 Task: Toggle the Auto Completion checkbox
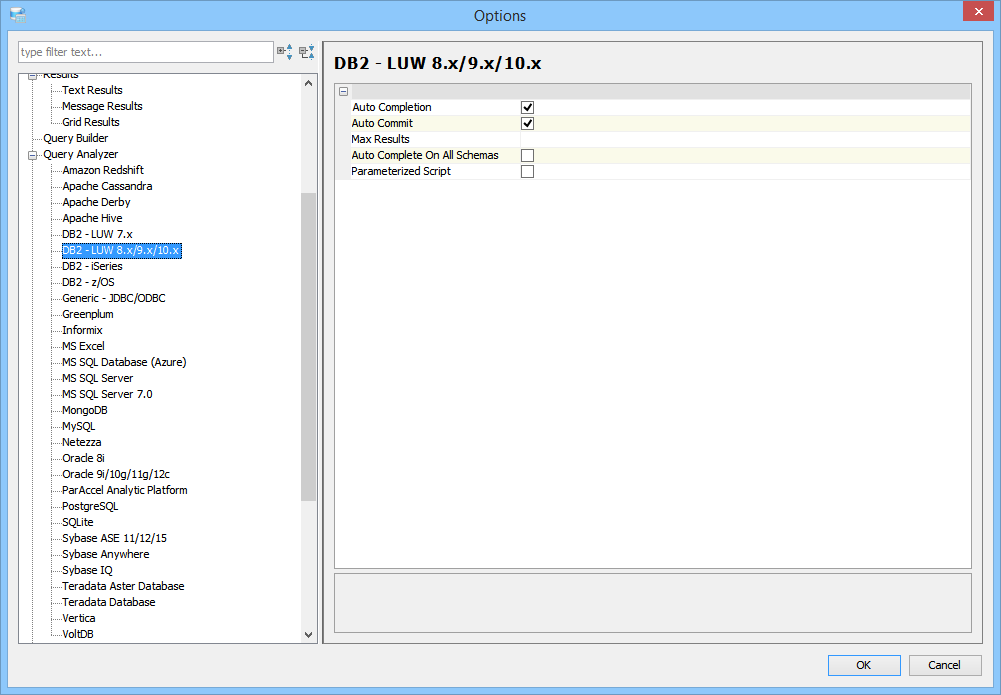527,107
